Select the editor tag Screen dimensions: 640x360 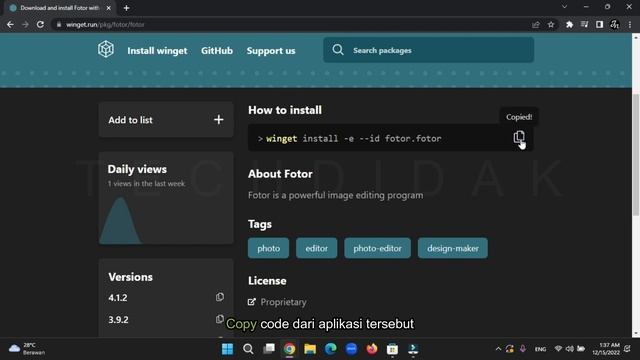tap(316, 248)
